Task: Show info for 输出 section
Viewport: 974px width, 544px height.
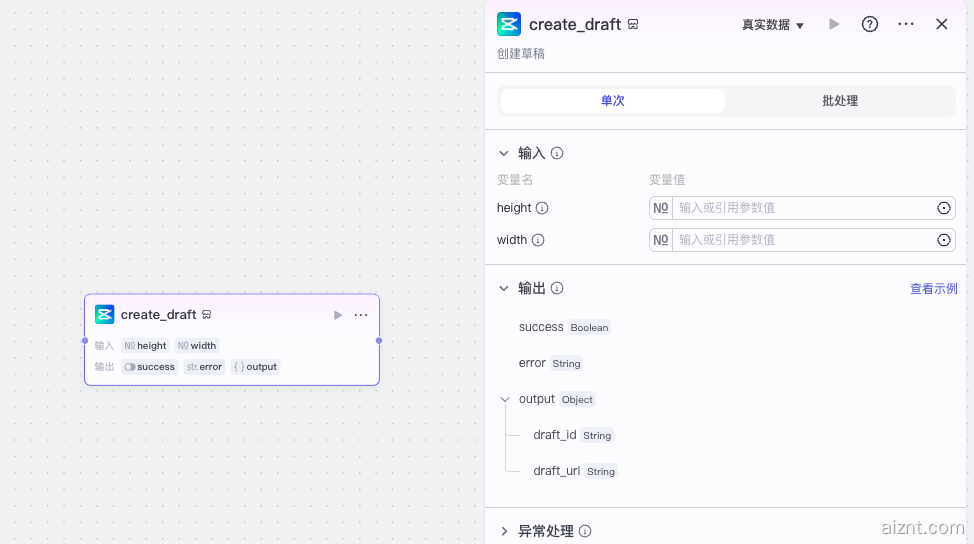Action: click(557, 288)
